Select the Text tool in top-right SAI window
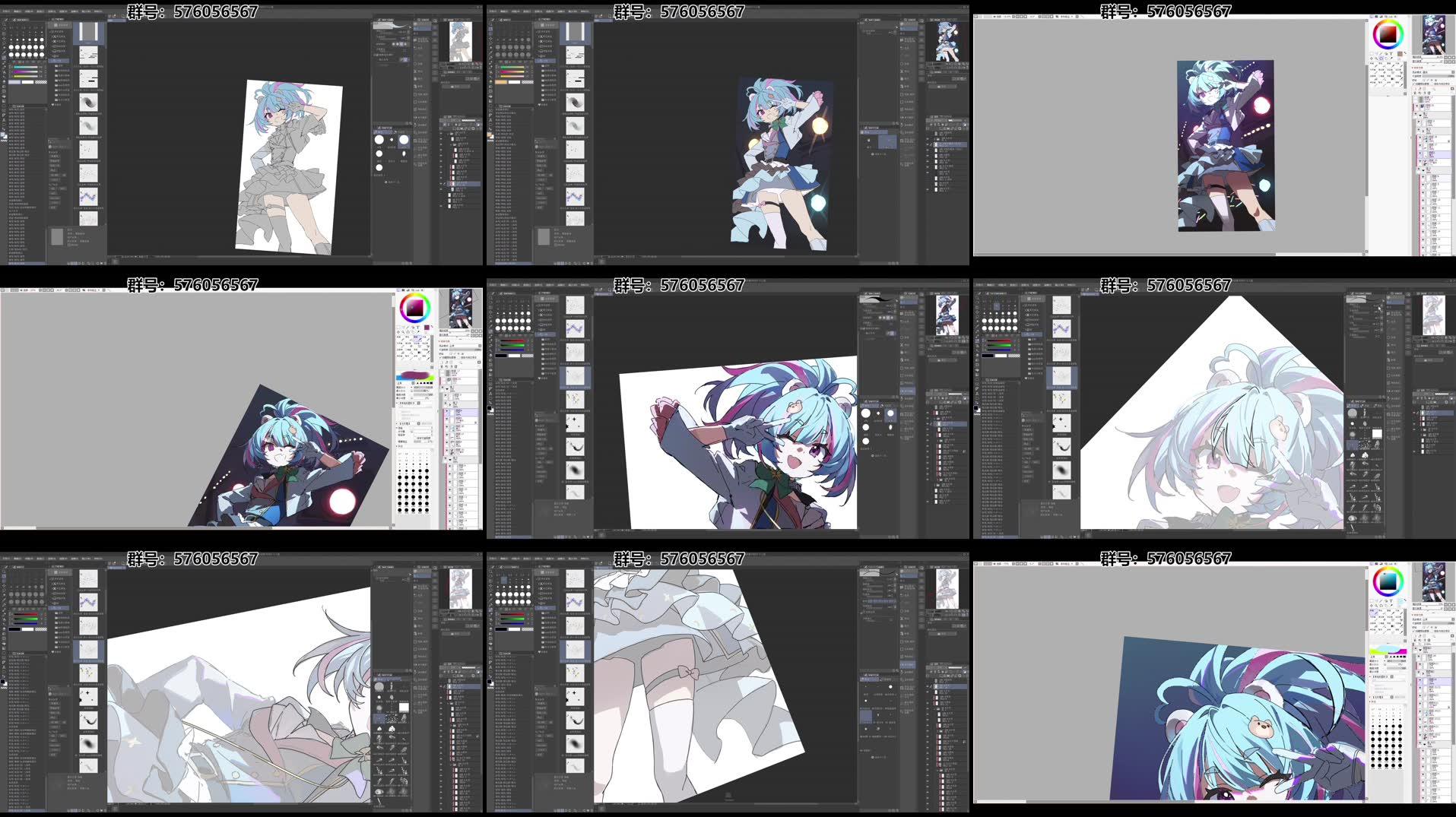 point(1391,54)
